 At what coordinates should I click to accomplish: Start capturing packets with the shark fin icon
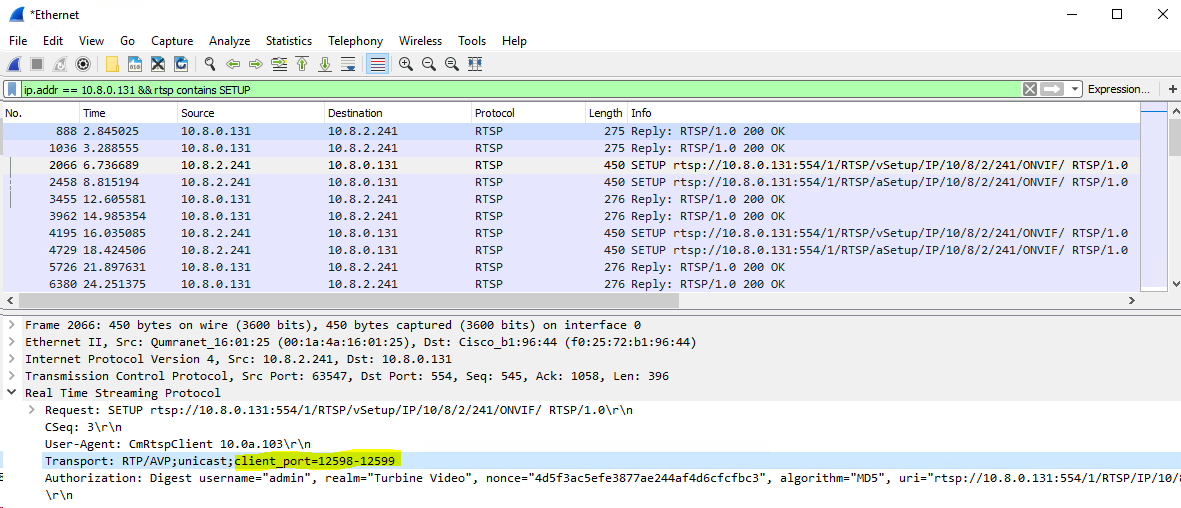click(x=14, y=64)
